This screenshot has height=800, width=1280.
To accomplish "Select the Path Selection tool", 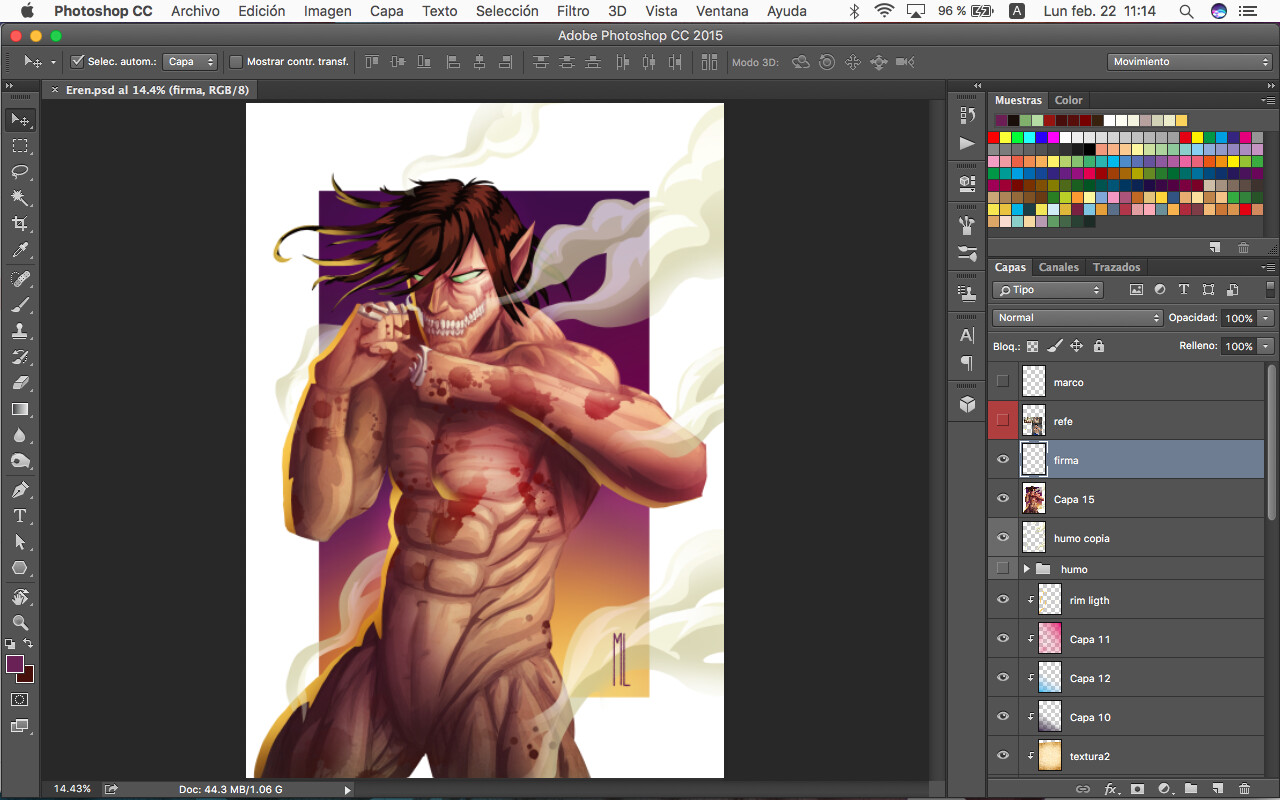I will point(20,542).
